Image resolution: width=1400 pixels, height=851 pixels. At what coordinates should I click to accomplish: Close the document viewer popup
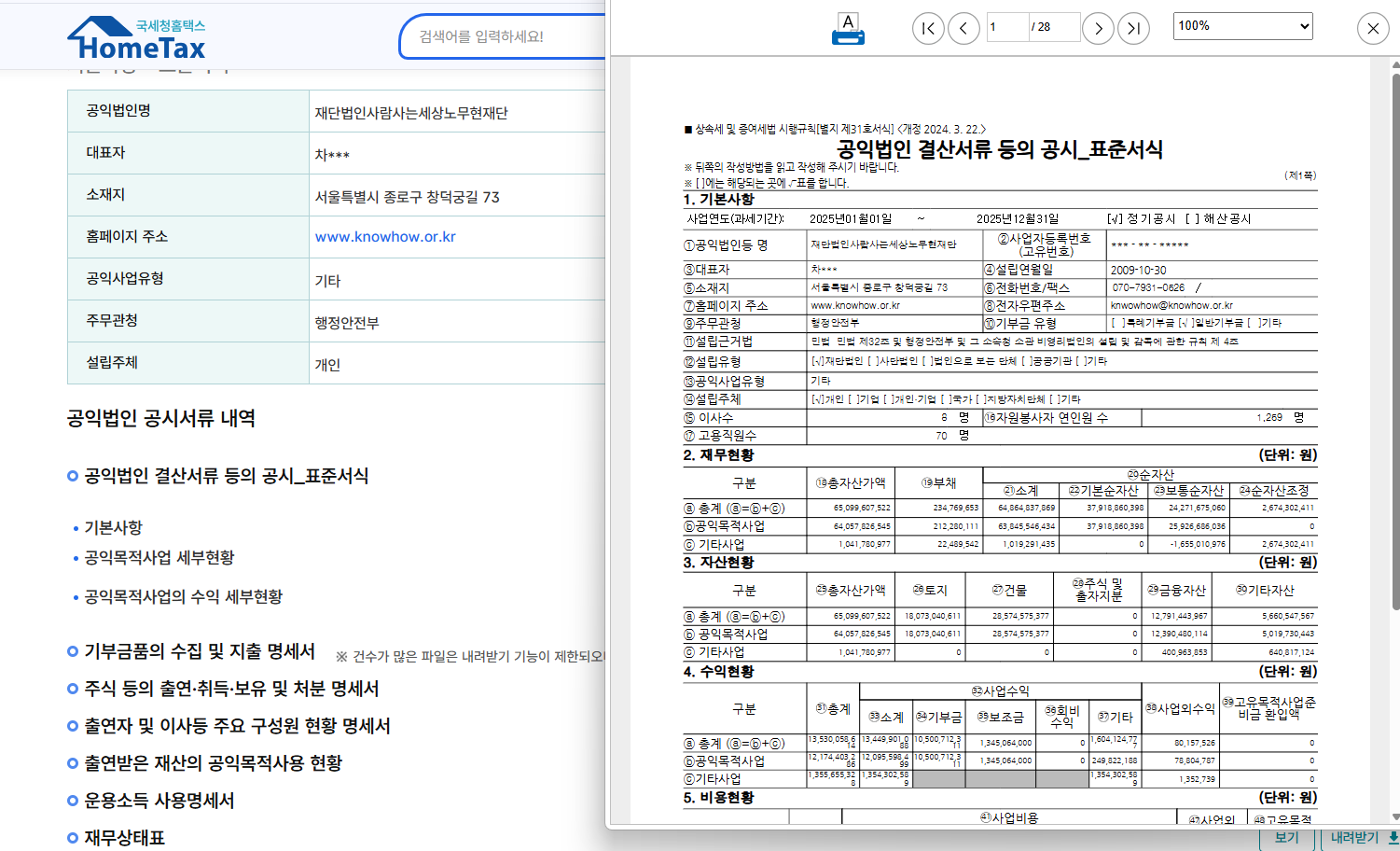[x=1373, y=28]
